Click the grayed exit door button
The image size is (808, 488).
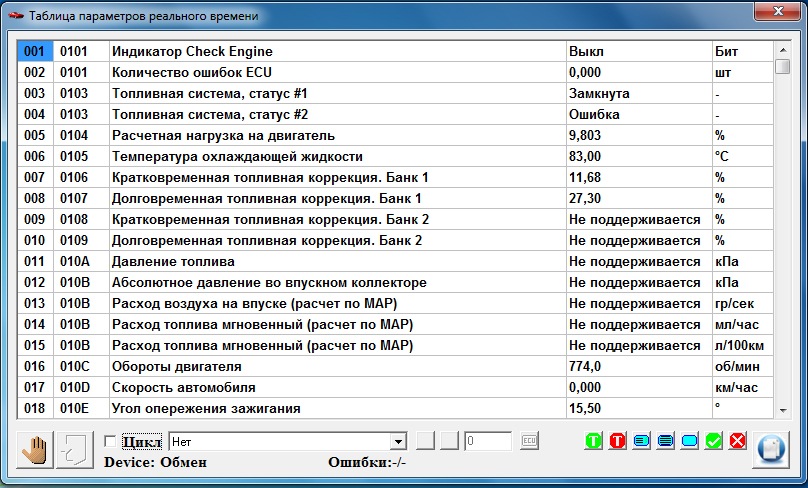tap(75, 450)
